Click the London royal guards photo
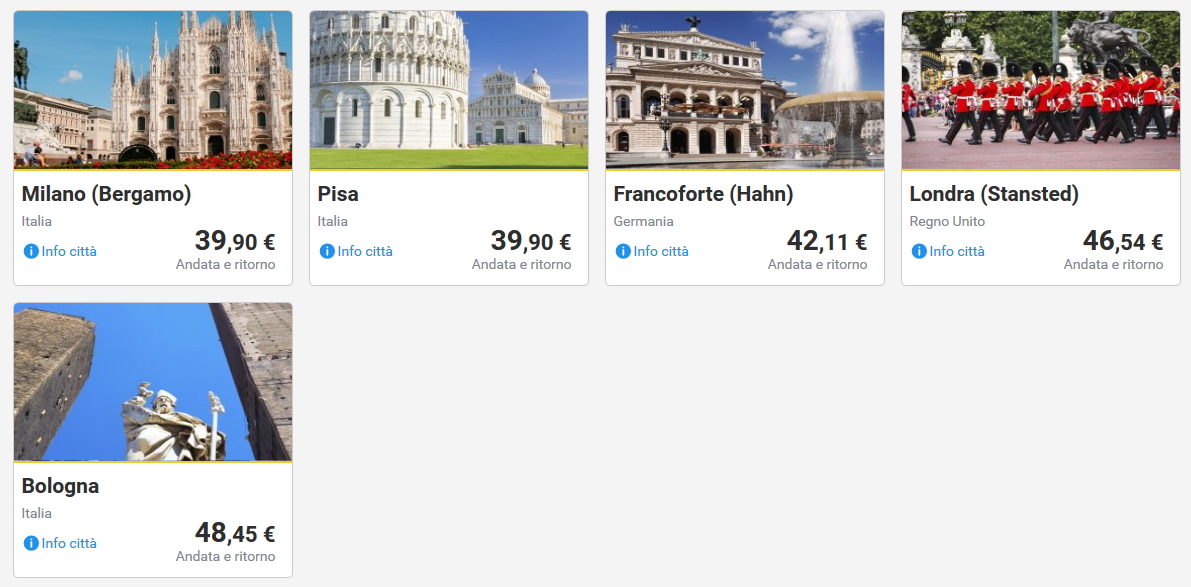 point(1041,90)
